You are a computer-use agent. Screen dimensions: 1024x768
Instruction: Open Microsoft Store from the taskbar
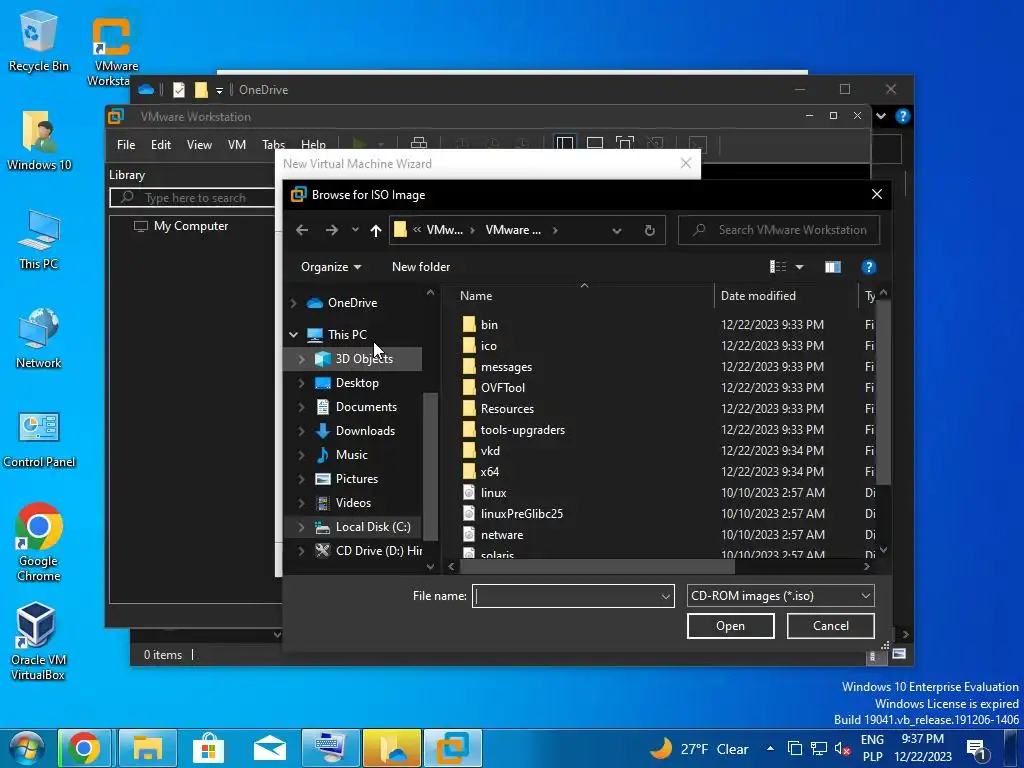[208, 748]
